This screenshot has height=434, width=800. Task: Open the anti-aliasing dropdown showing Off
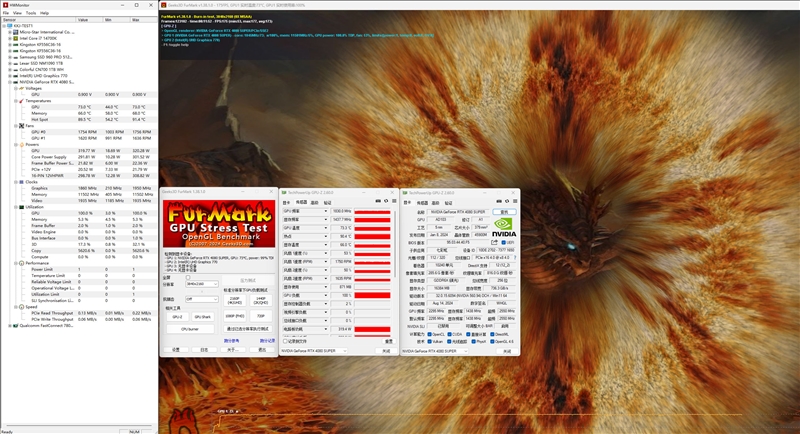click(x=202, y=299)
